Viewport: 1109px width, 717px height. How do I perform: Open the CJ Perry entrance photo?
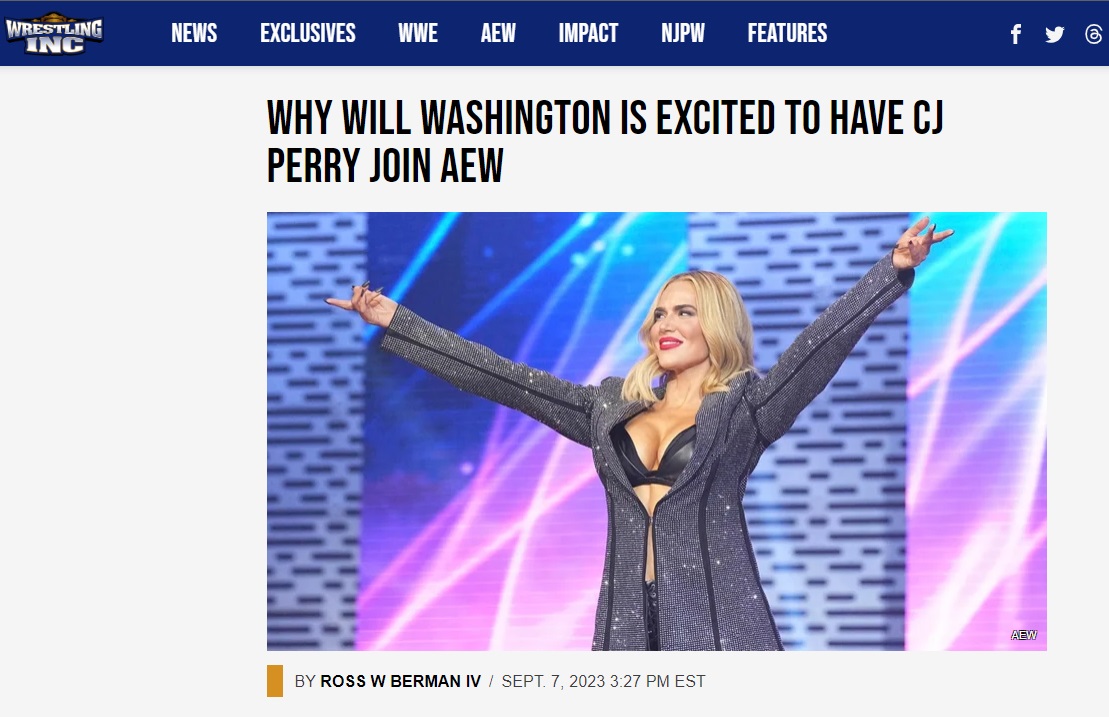[656, 431]
